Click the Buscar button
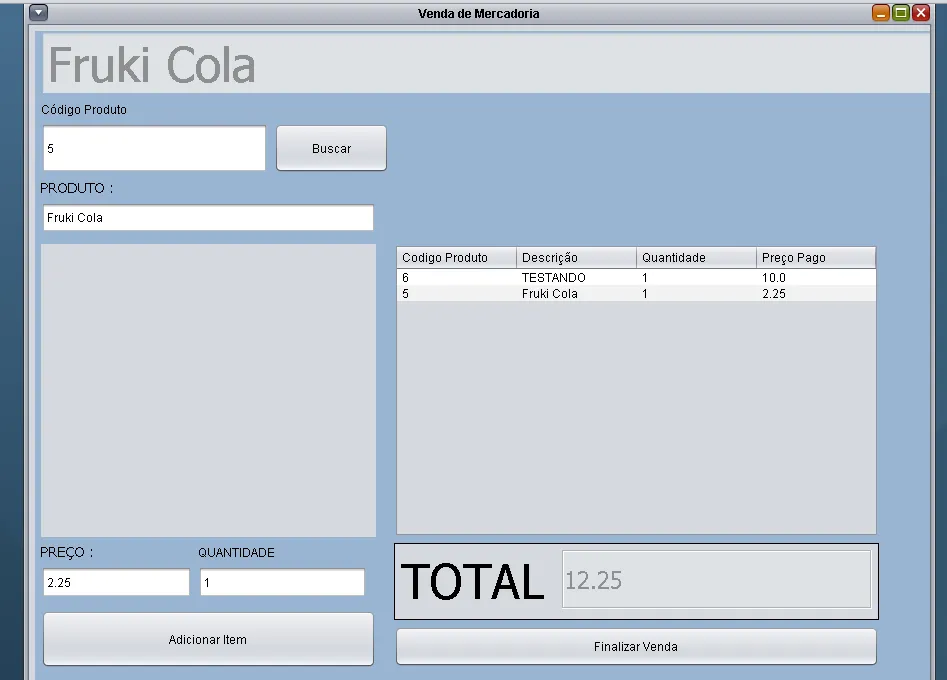 tap(332, 149)
